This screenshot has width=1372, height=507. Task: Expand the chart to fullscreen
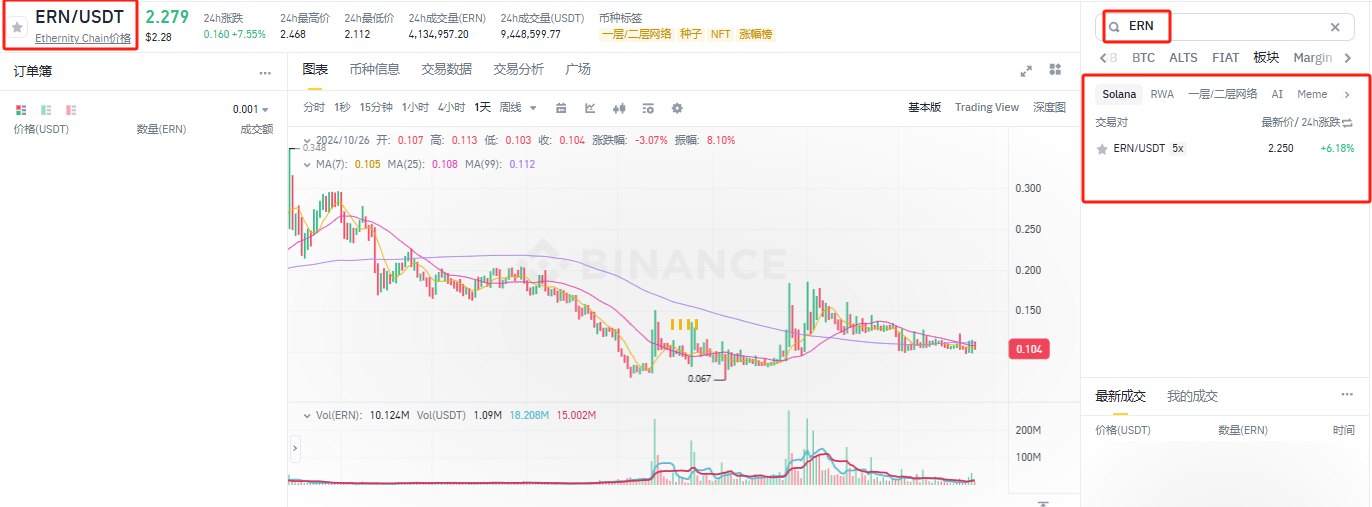(x=1026, y=71)
